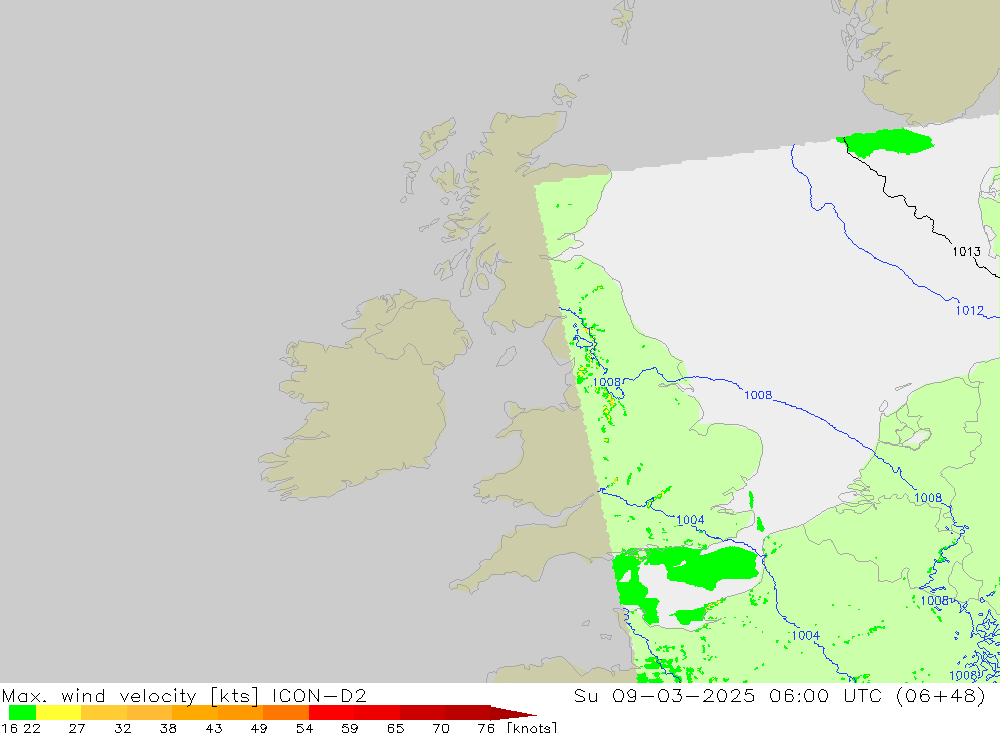The image size is (1000, 733).
Task: Click the '1008' isobar label over northern England
Action: pyautogui.click(x=607, y=382)
